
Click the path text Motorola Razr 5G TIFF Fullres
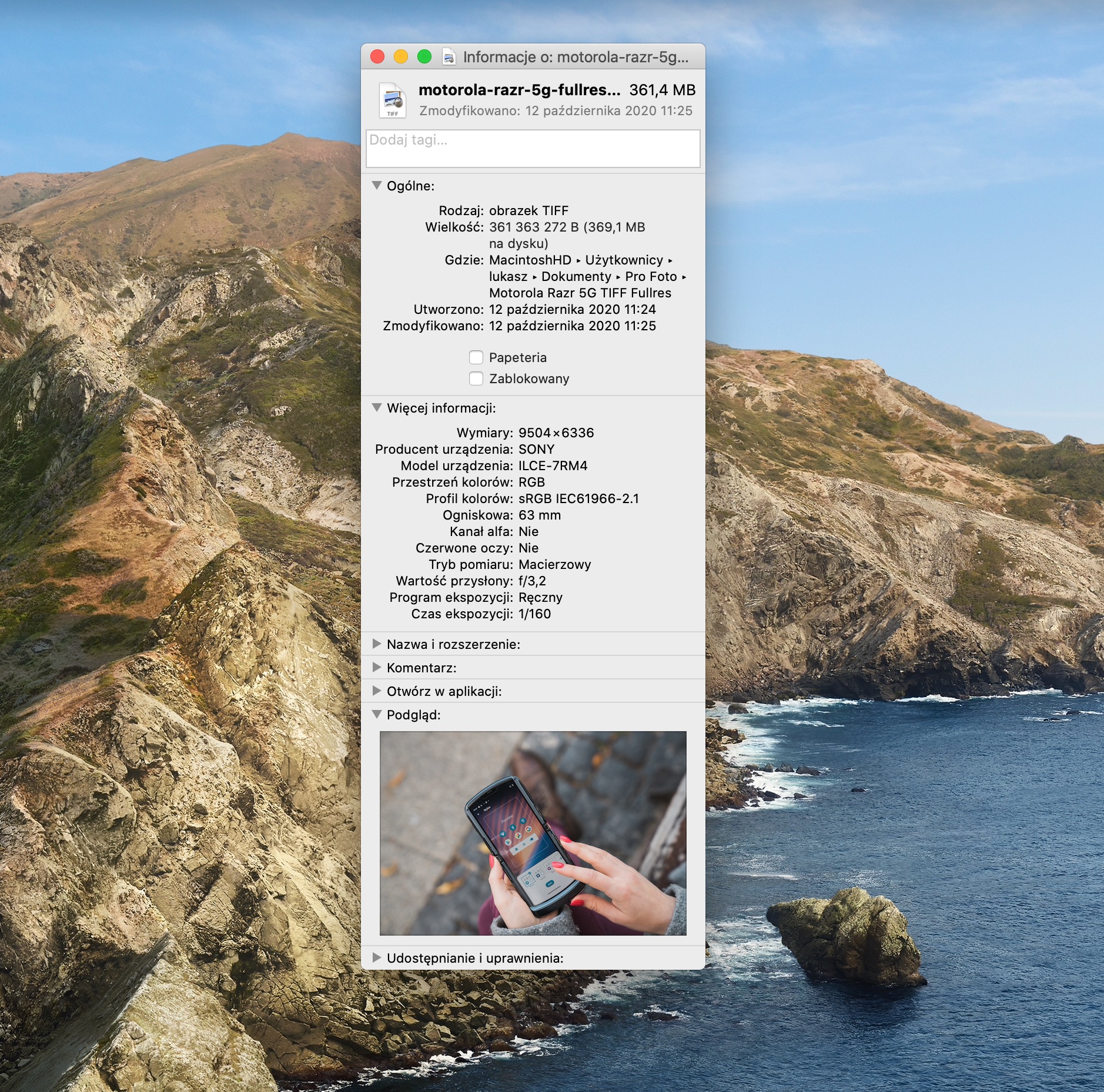click(x=580, y=293)
